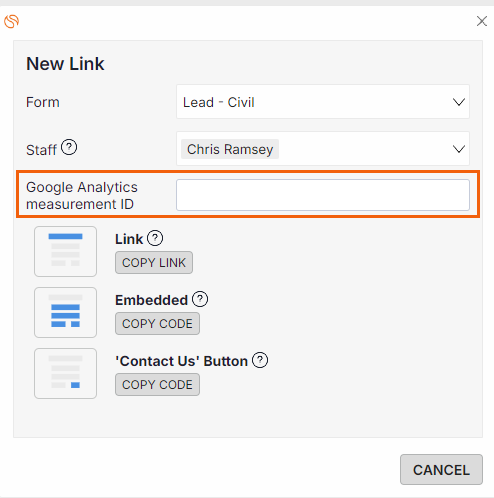Select the Embedded layout thumbnail
The image size is (494, 498).
65,312
